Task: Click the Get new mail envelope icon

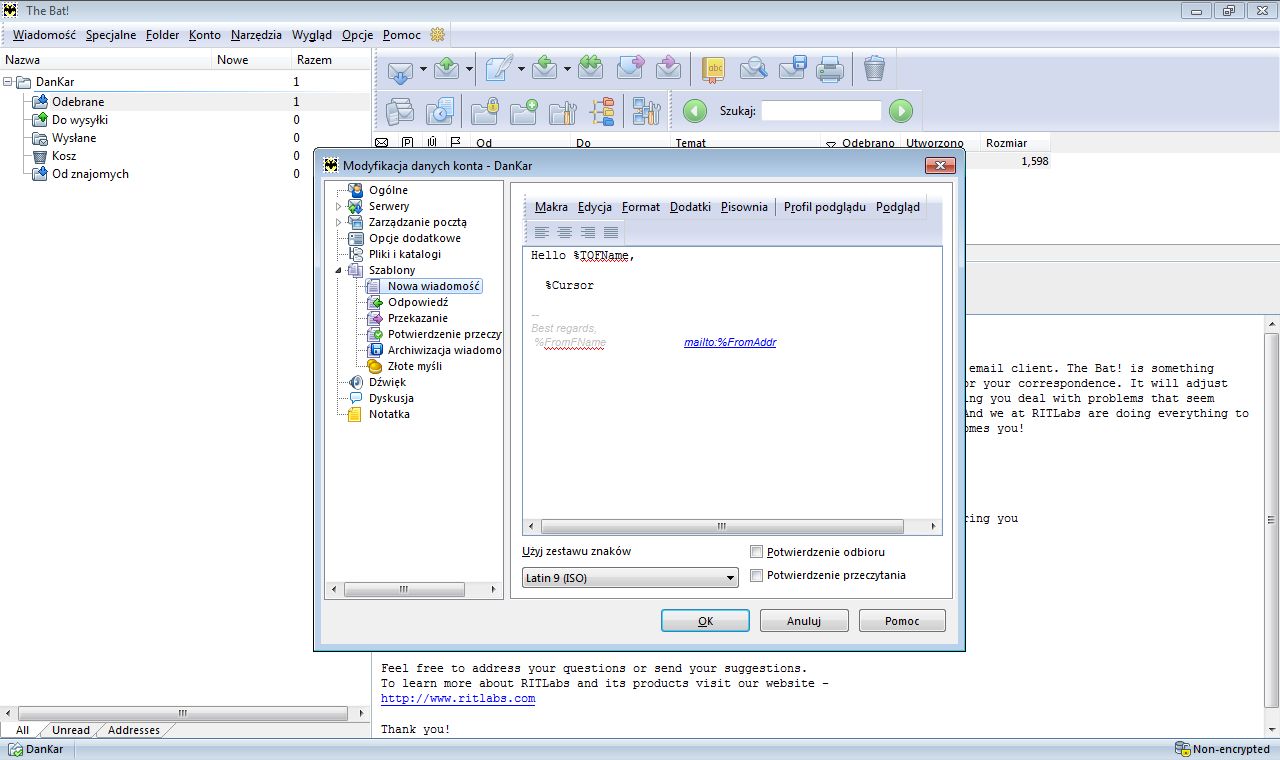Action: tap(400, 69)
